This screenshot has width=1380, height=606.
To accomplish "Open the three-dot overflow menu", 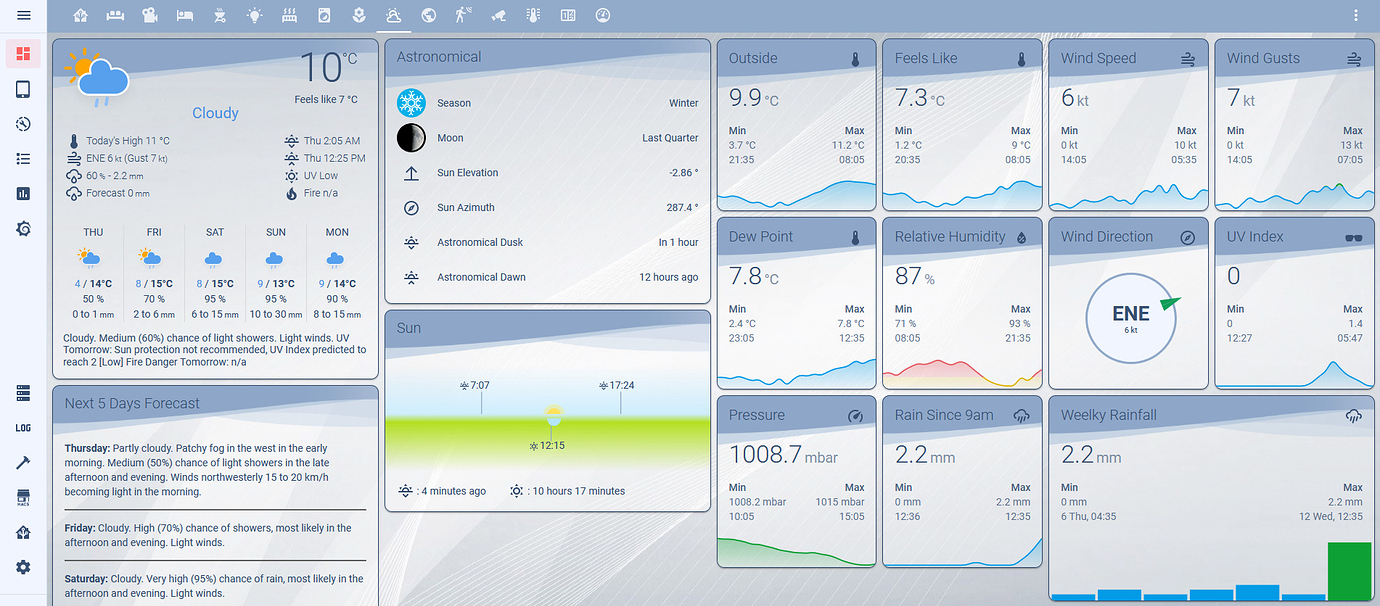I will (1356, 15).
